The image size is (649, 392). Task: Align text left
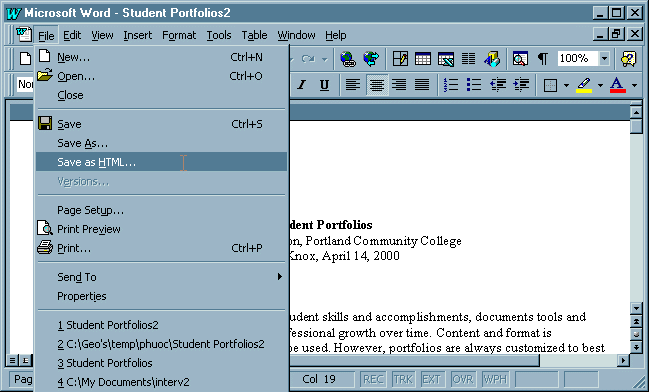(353, 85)
